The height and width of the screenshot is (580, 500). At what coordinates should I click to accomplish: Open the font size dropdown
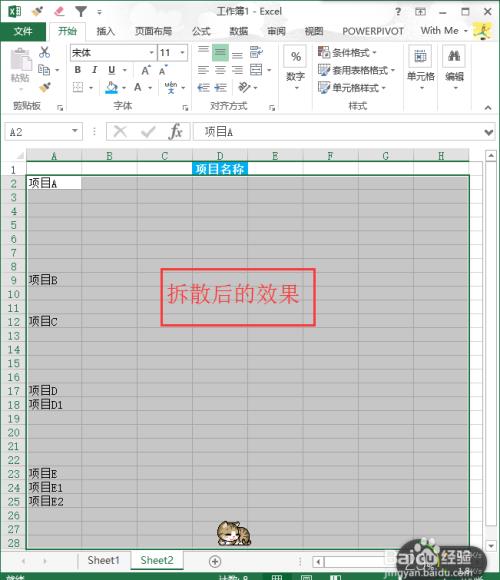click(x=182, y=53)
